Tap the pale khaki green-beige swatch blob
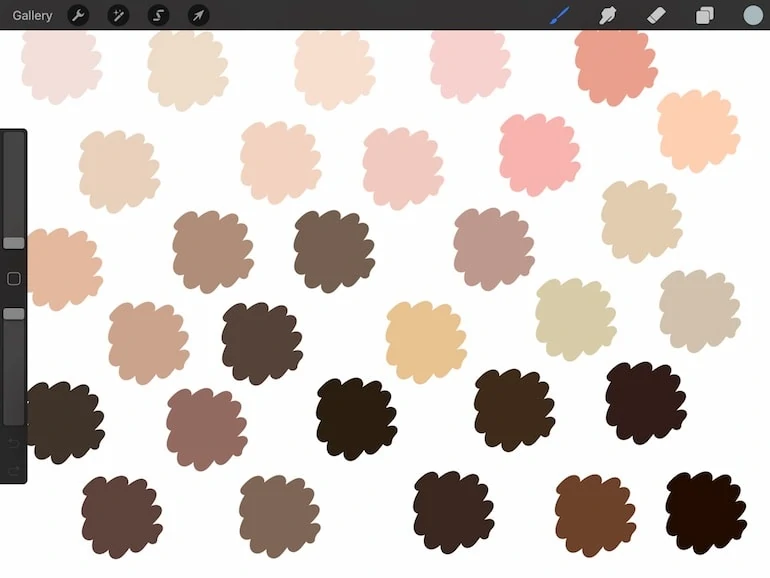 tap(576, 319)
